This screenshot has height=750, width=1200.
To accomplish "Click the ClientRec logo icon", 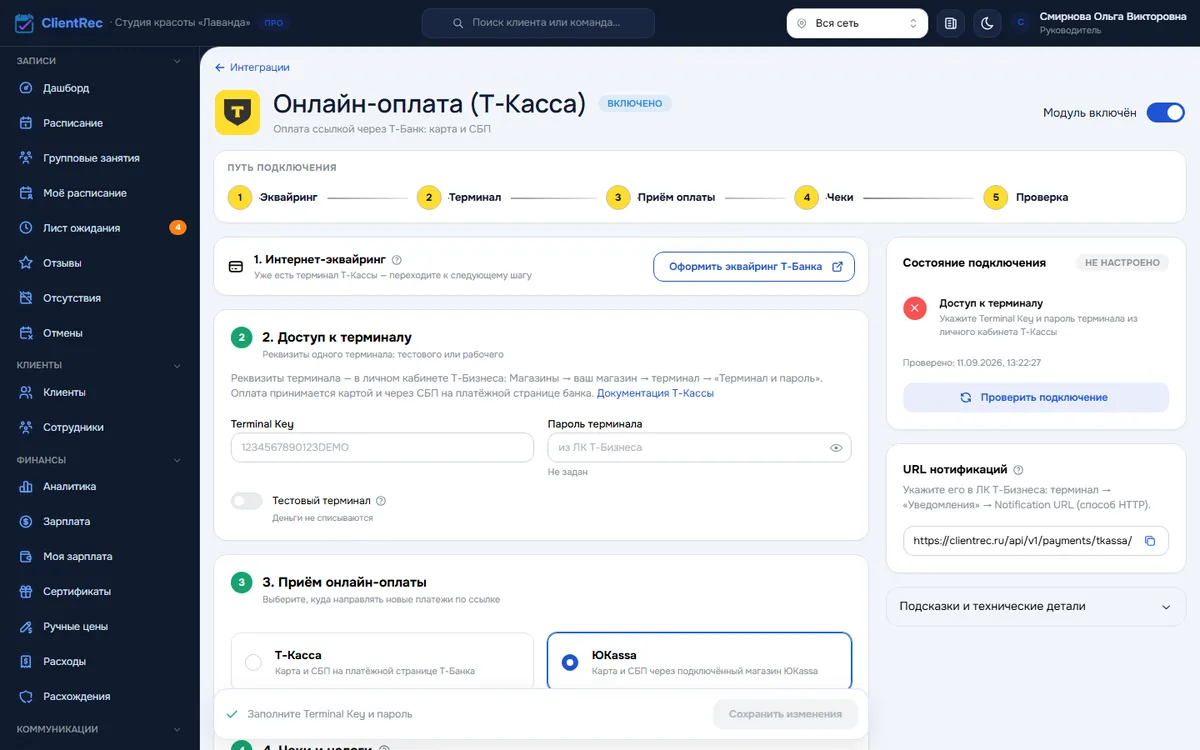I will pyautogui.click(x=24, y=23).
